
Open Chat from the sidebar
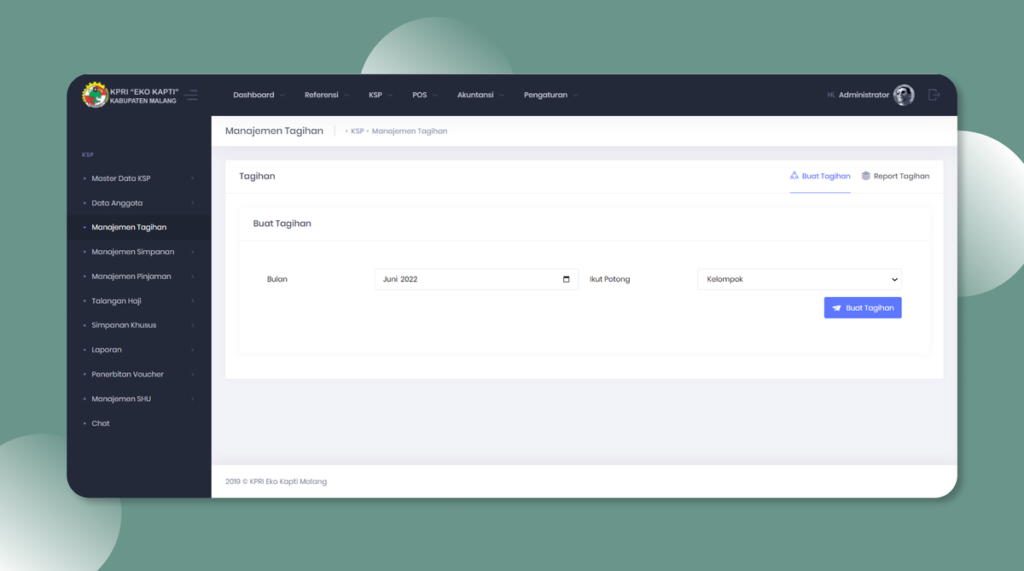[x=138, y=423]
